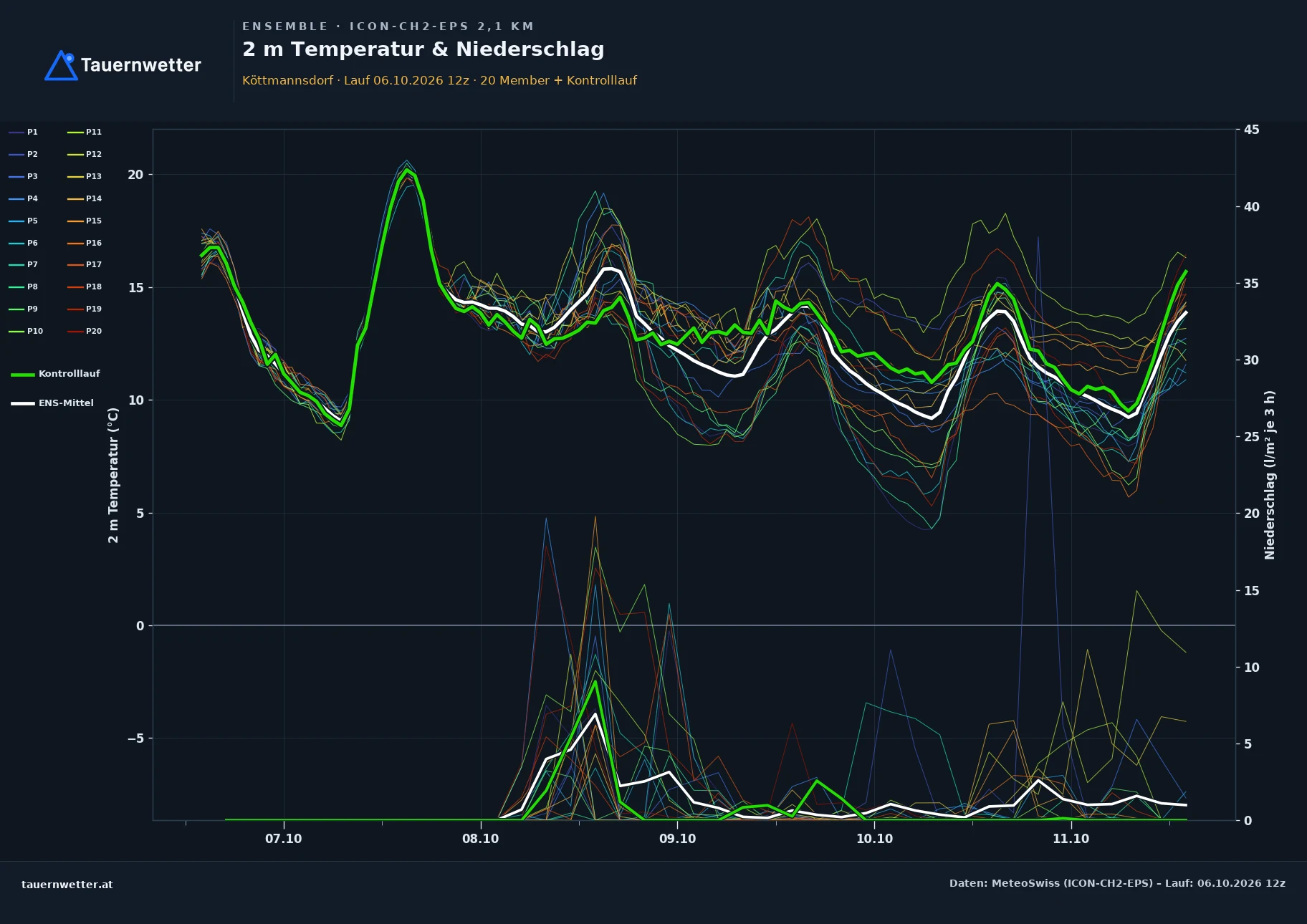Image resolution: width=1307 pixels, height=924 pixels.
Task: Open the tauernwetter.at footer link
Action: click(x=67, y=885)
